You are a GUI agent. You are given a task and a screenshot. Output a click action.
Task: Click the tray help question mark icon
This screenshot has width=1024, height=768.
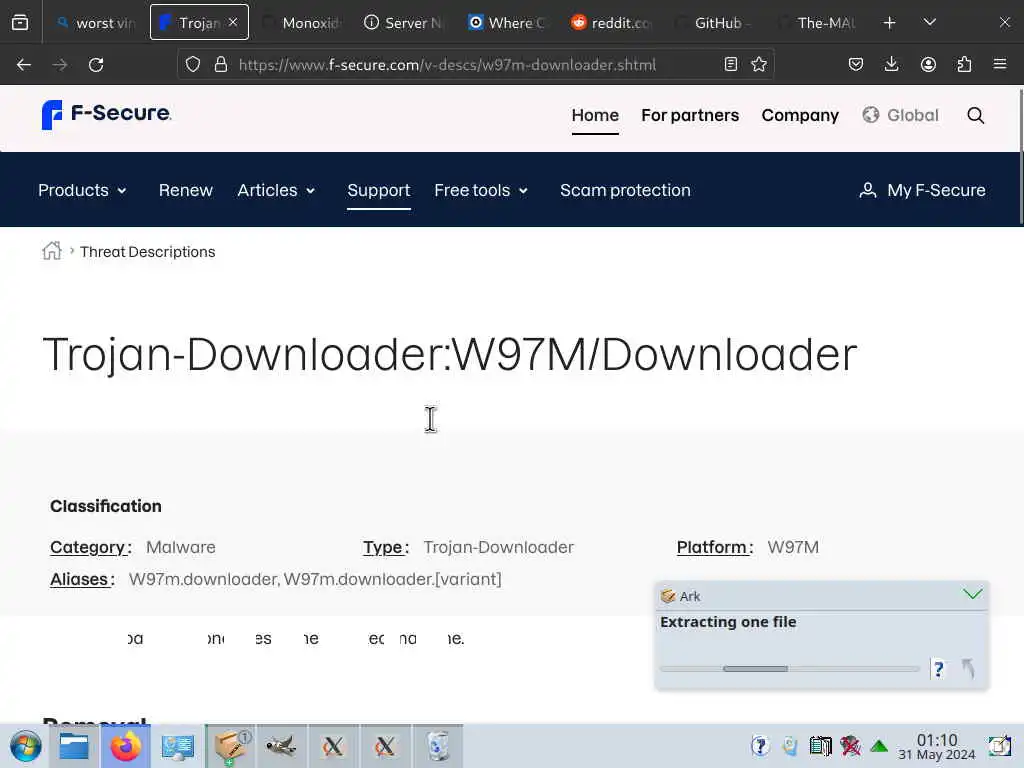(x=760, y=746)
